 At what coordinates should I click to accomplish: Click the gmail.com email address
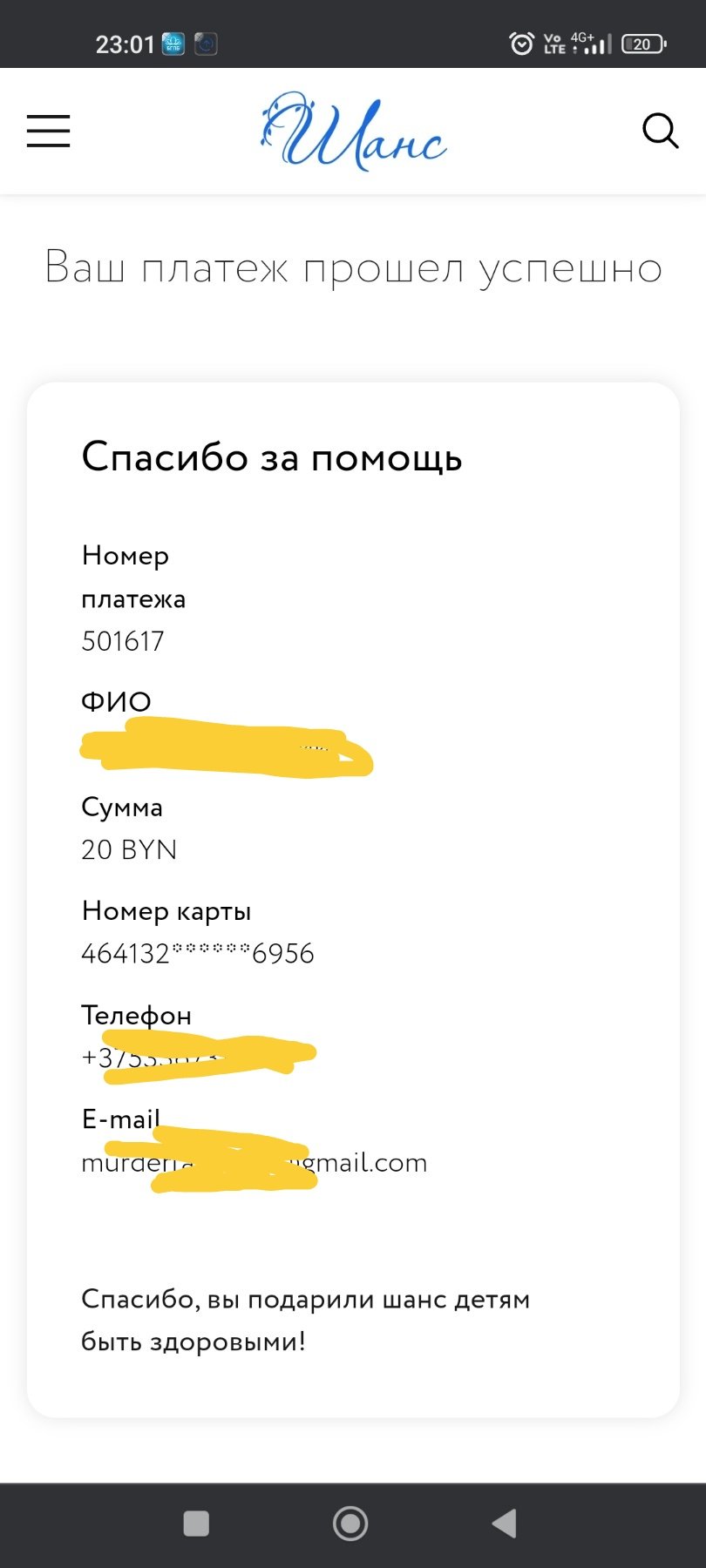tap(255, 1163)
